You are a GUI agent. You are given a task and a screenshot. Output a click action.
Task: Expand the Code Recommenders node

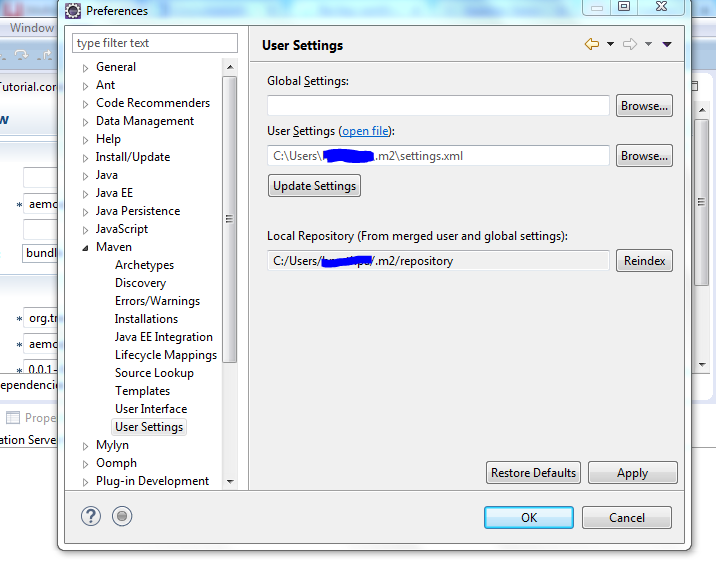tap(85, 105)
